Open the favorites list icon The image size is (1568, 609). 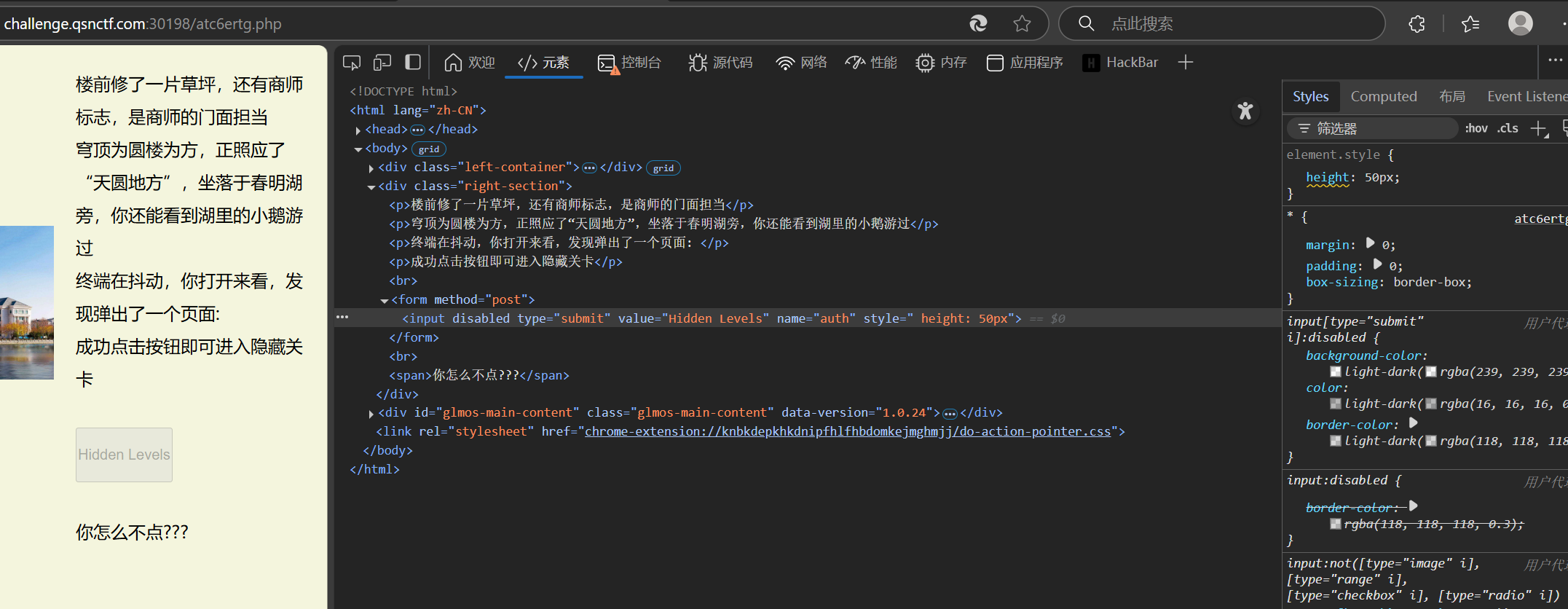pos(1470,24)
